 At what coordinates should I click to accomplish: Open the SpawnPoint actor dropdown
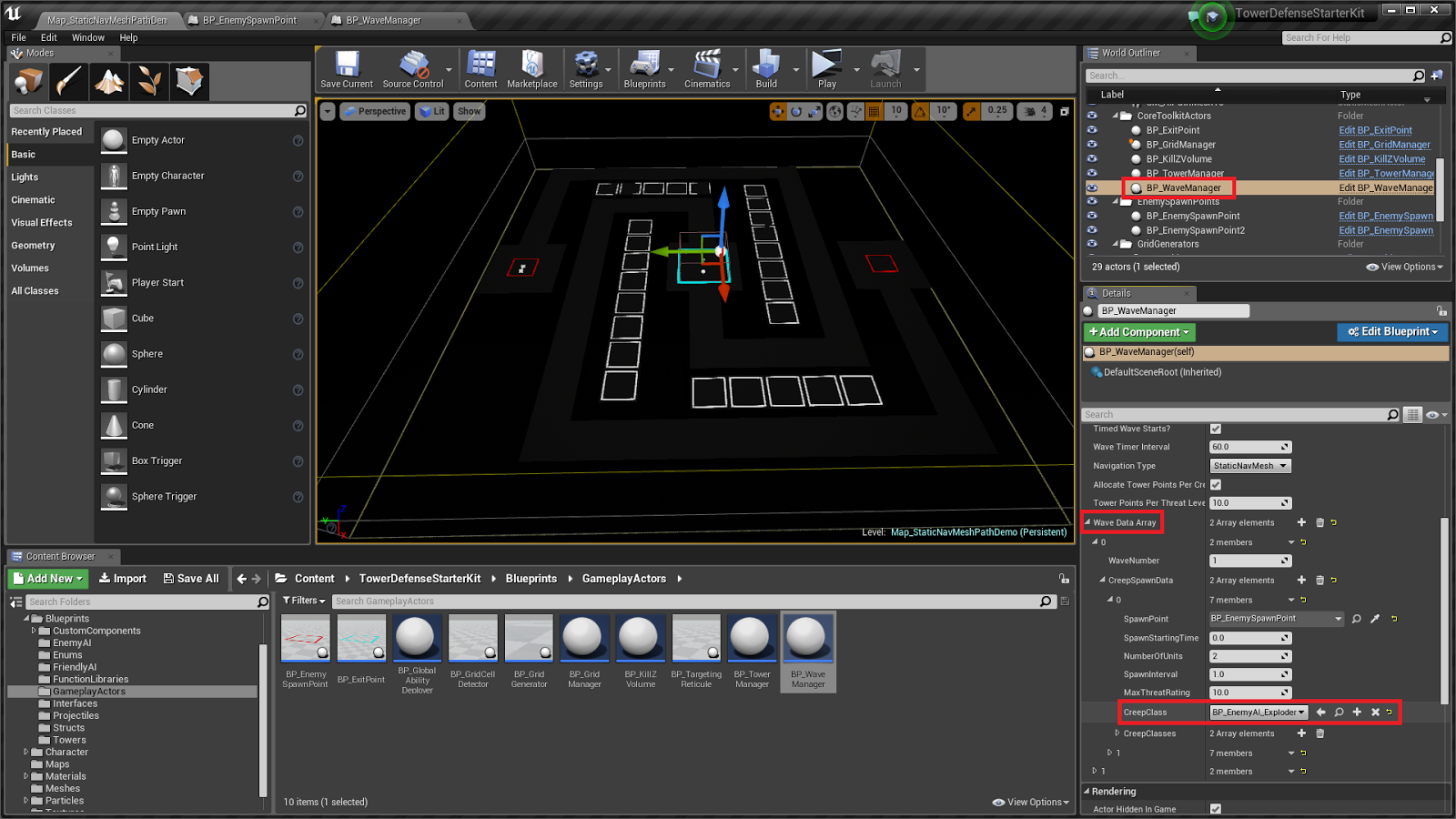coord(1277,619)
